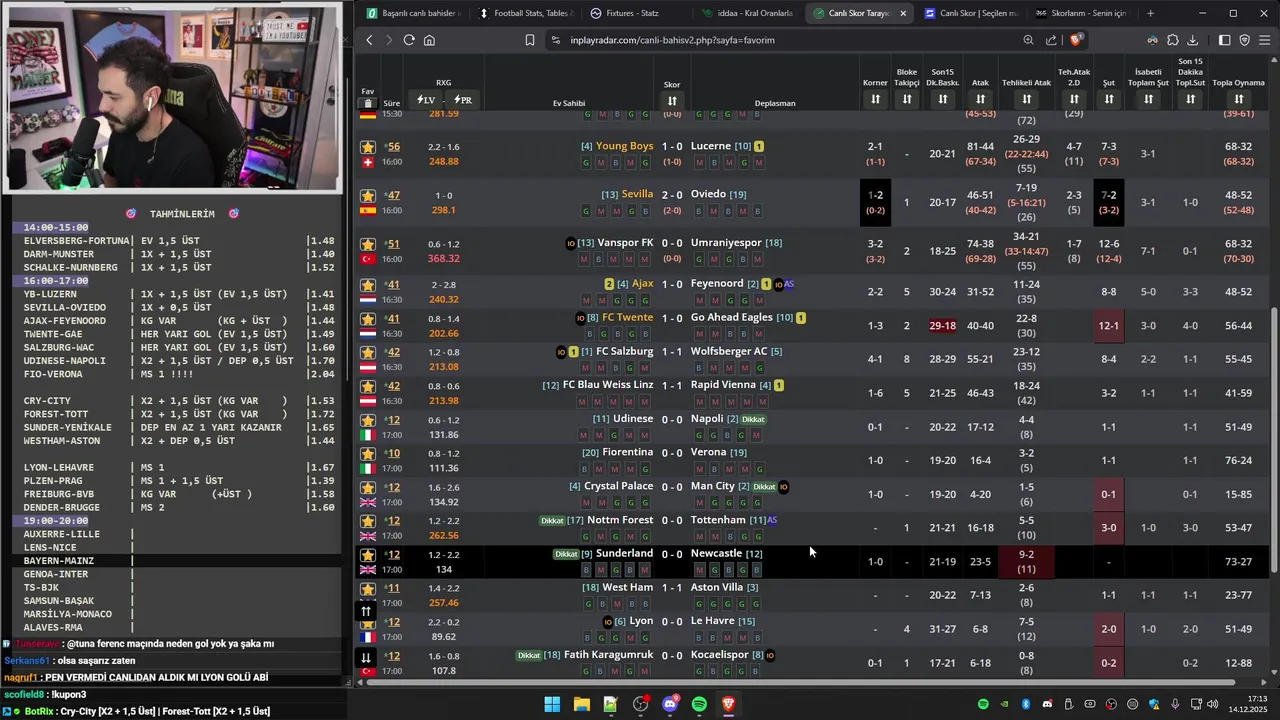
Task: Open minute 47 link for Sevilla
Action: tap(393, 196)
